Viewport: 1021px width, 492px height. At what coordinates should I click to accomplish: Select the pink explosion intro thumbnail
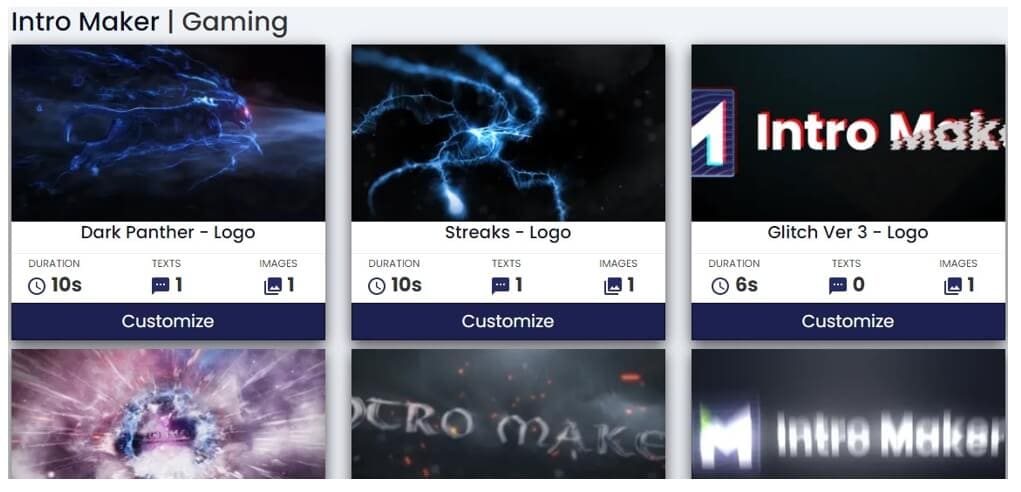click(x=168, y=414)
